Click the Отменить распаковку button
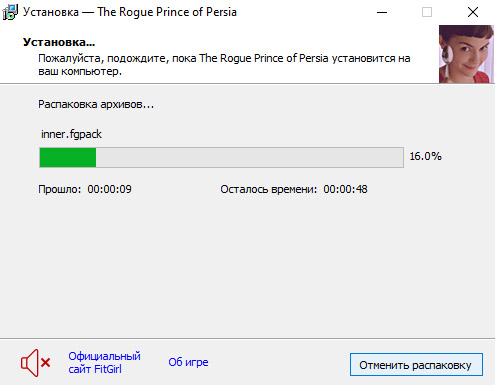The image size is (495, 385). click(x=416, y=365)
